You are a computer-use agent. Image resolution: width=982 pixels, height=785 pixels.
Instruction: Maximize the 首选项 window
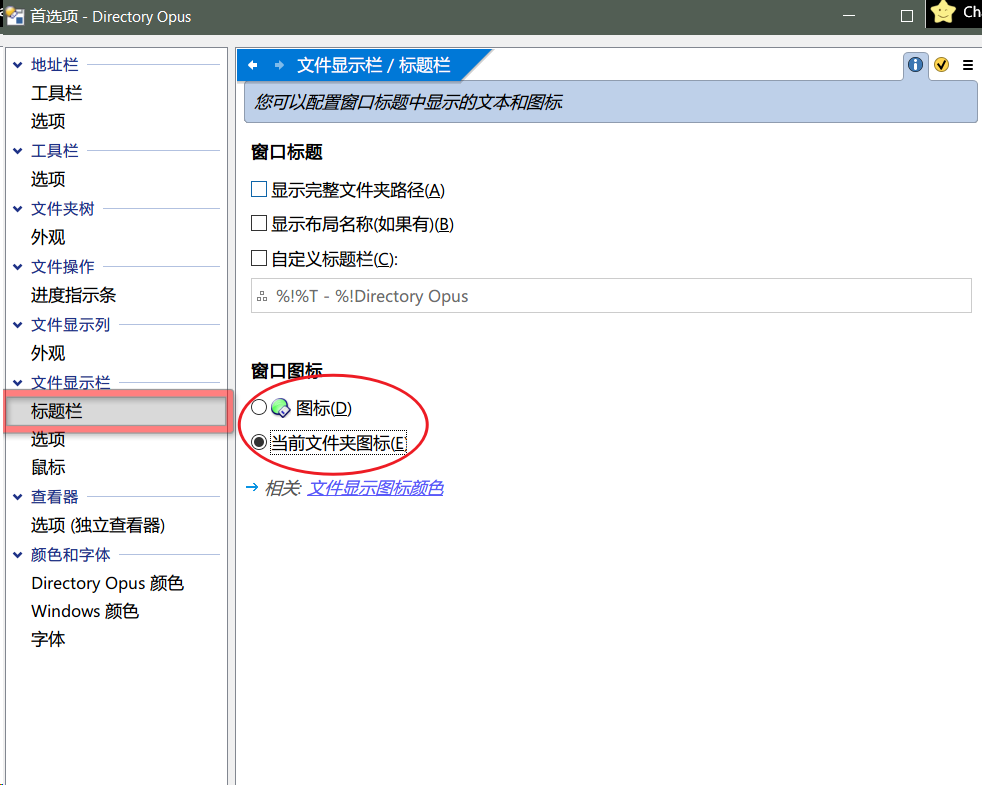click(907, 16)
